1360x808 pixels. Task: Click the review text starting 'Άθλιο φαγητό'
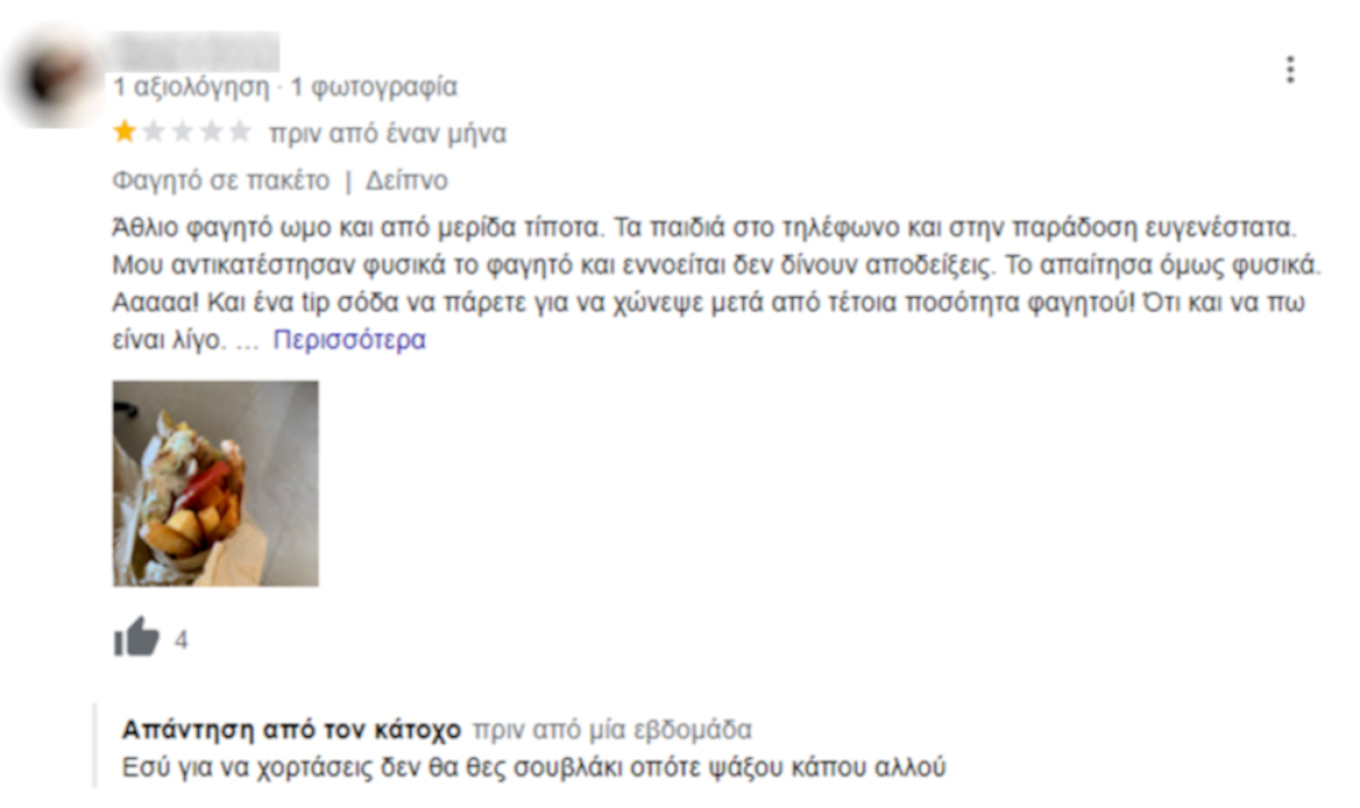[x=709, y=284]
